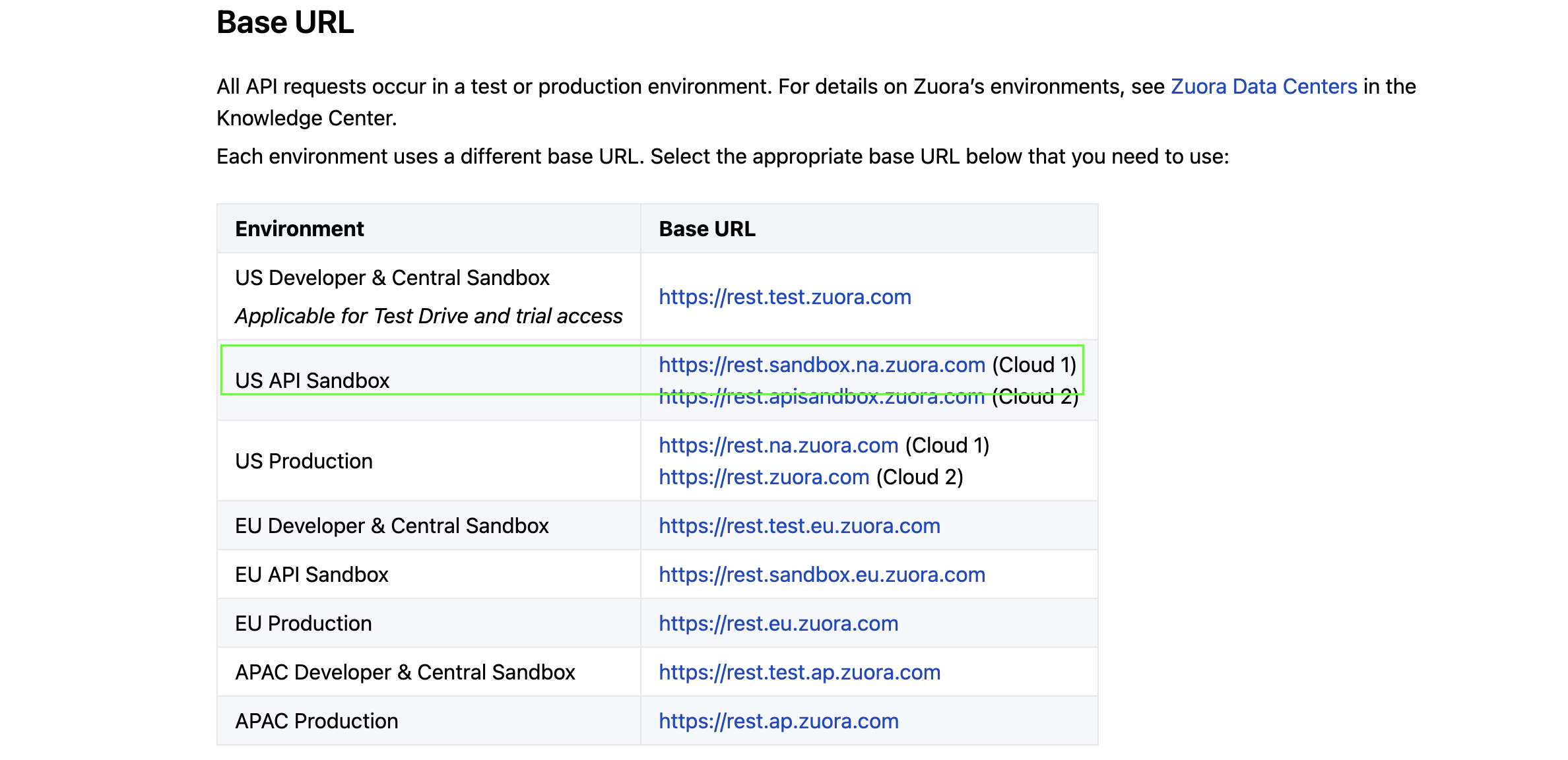This screenshot has width=1568, height=760.
Task: Click the large Base URL page heading
Action: [x=285, y=22]
